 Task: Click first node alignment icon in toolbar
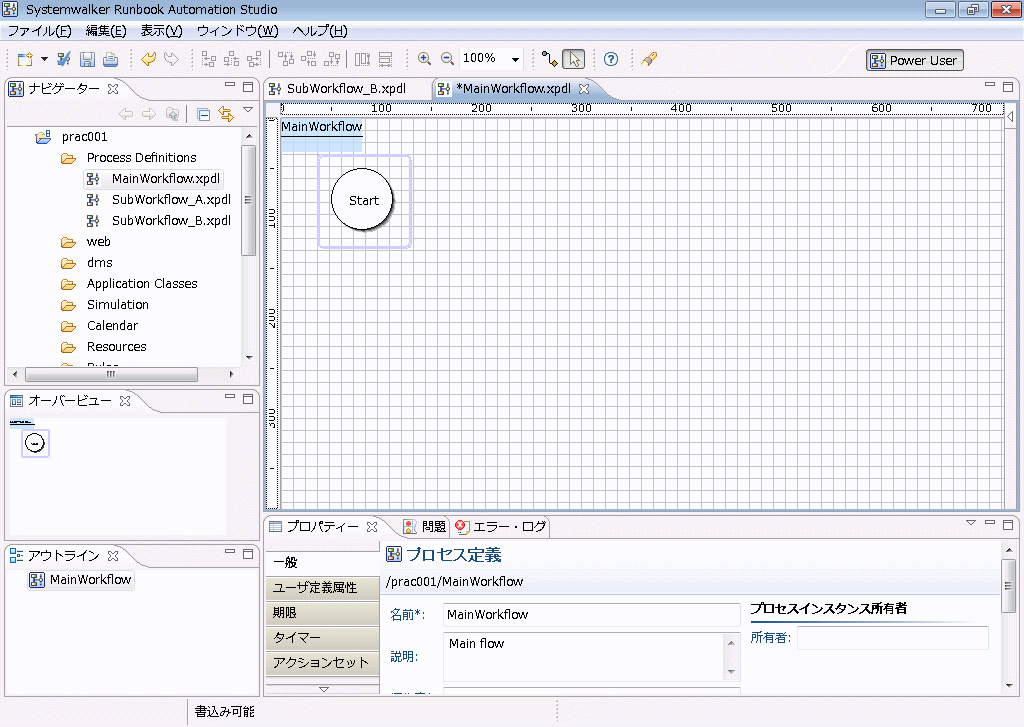pyautogui.click(x=208, y=59)
